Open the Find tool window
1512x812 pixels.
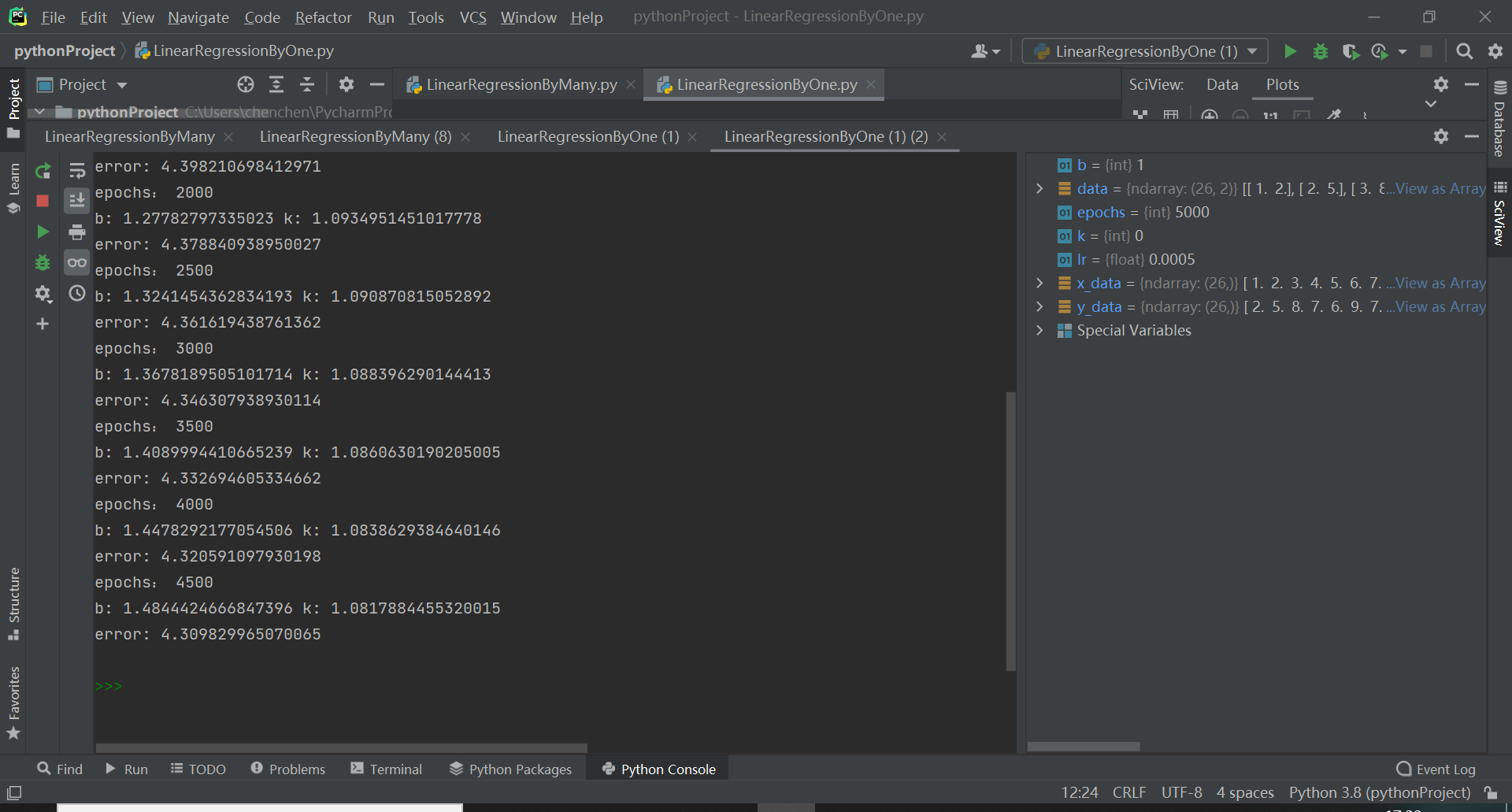point(60,769)
